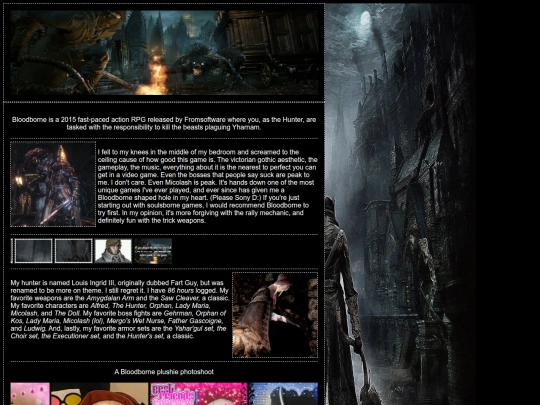Click the italic text 'Father Gascoigne'
The image size is (540, 405).
click(x=195, y=321)
